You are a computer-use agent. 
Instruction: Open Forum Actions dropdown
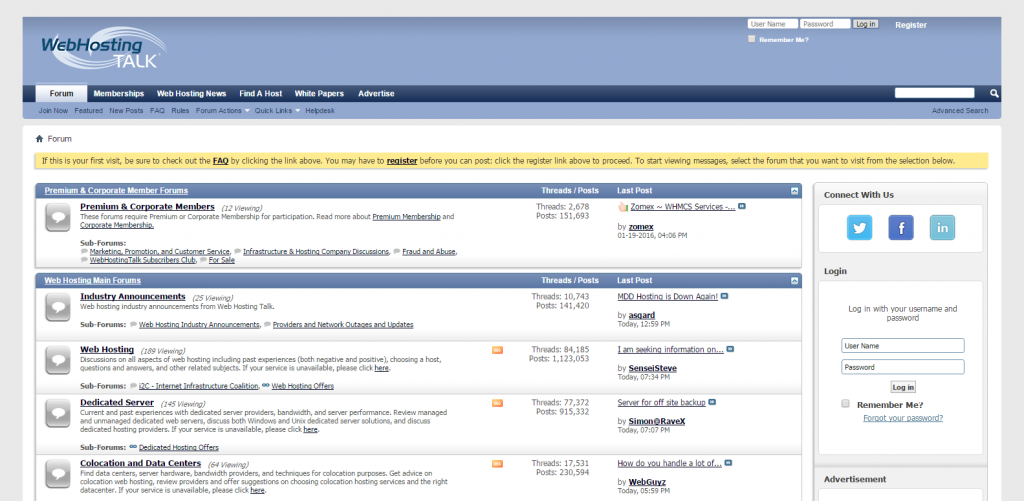223,110
